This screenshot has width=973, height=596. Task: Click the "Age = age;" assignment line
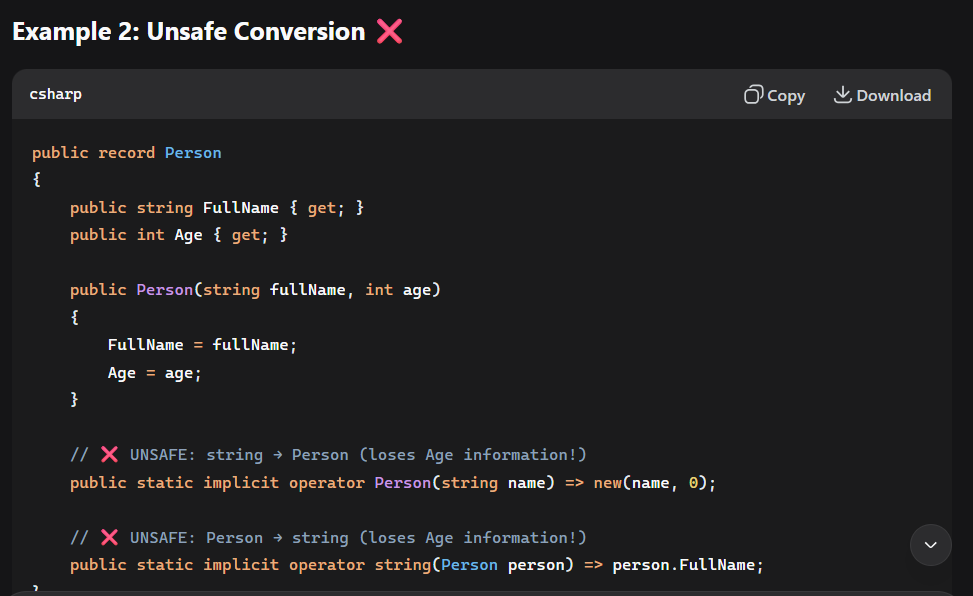(x=155, y=372)
